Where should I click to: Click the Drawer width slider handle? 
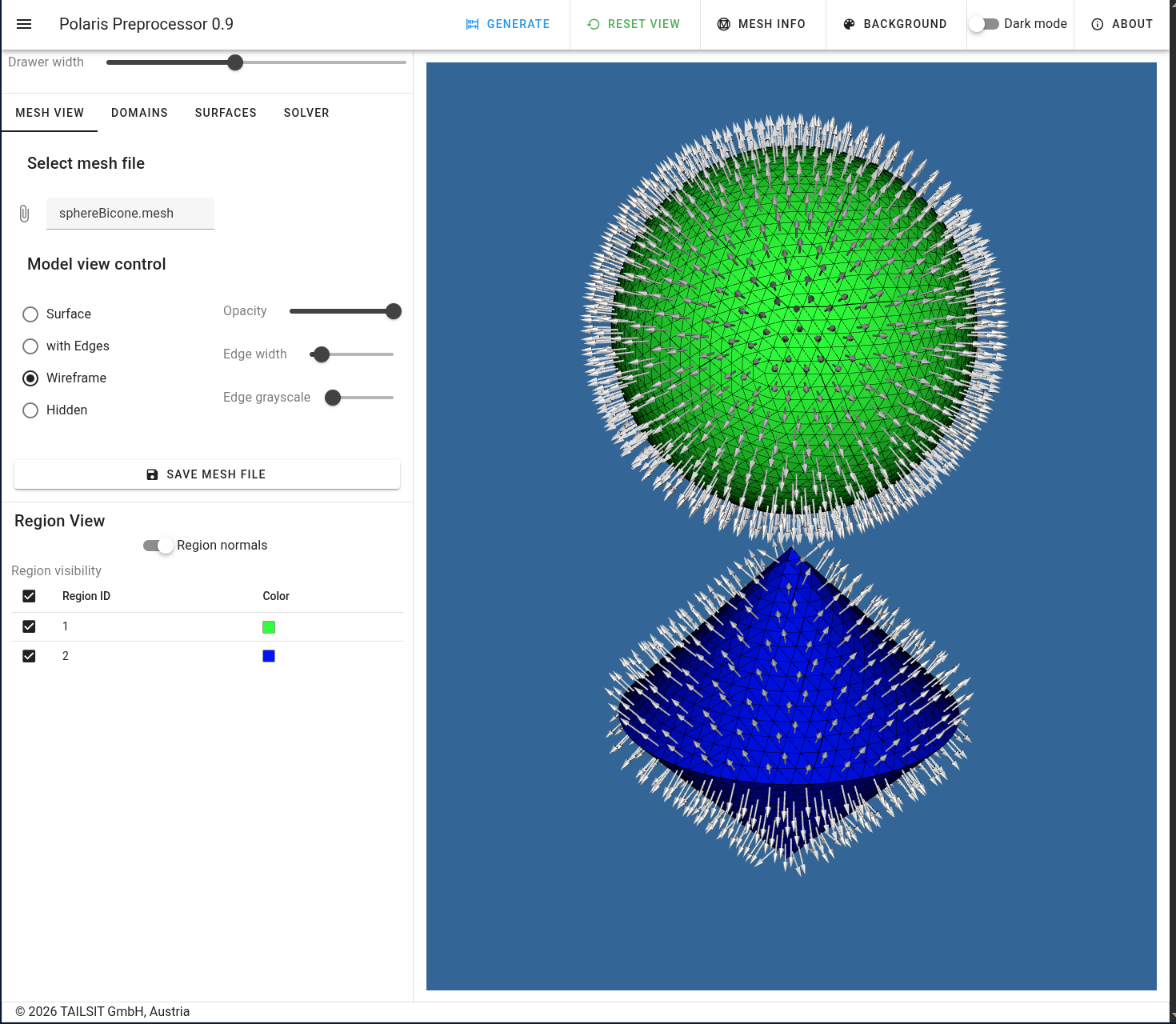(235, 62)
